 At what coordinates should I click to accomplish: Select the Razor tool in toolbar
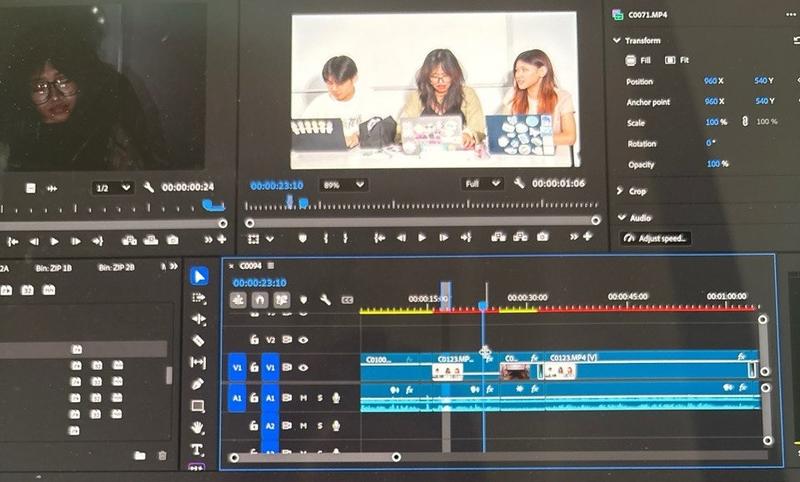click(198, 341)
